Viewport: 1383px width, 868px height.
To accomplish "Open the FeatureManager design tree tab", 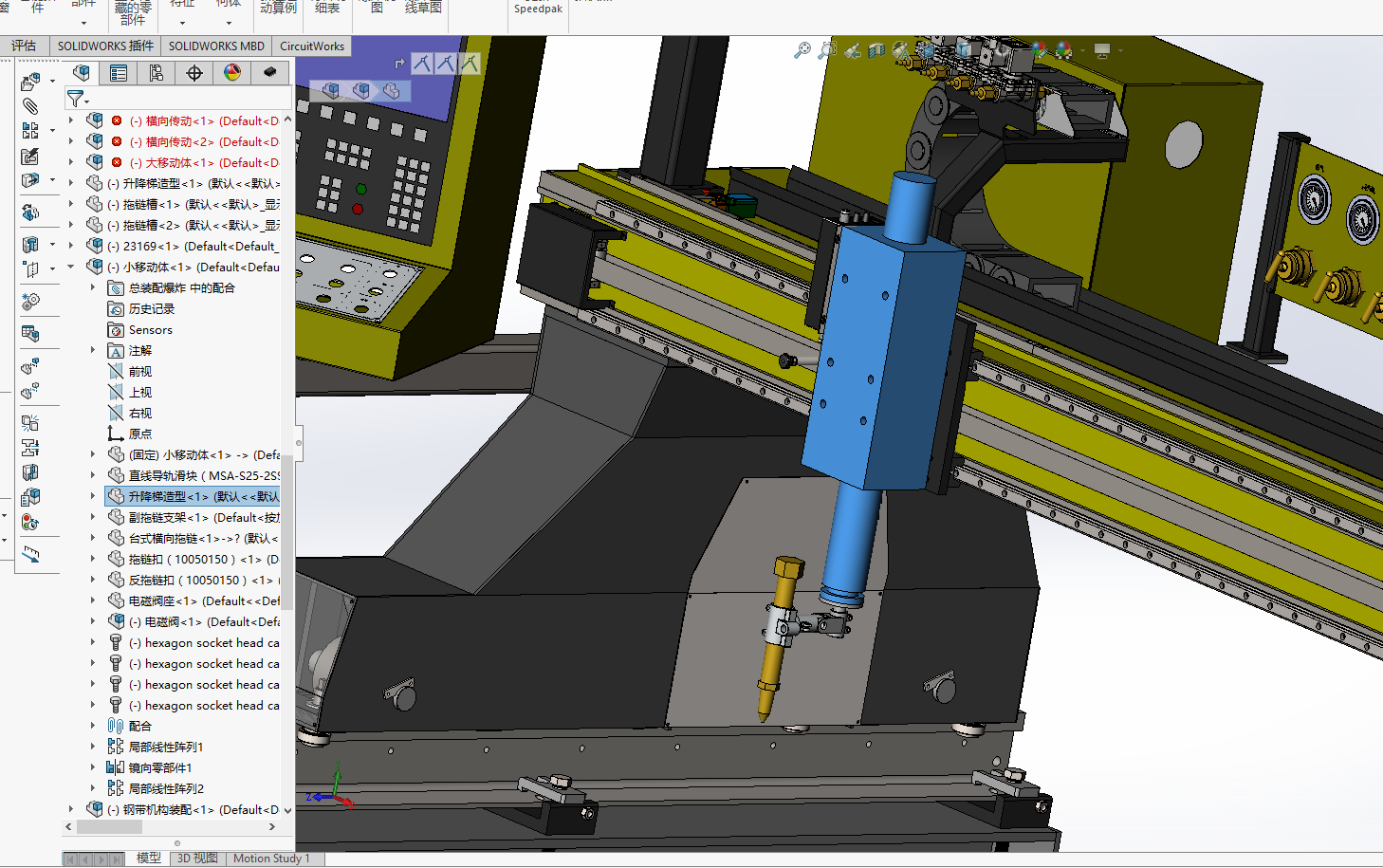I will 82,73.
